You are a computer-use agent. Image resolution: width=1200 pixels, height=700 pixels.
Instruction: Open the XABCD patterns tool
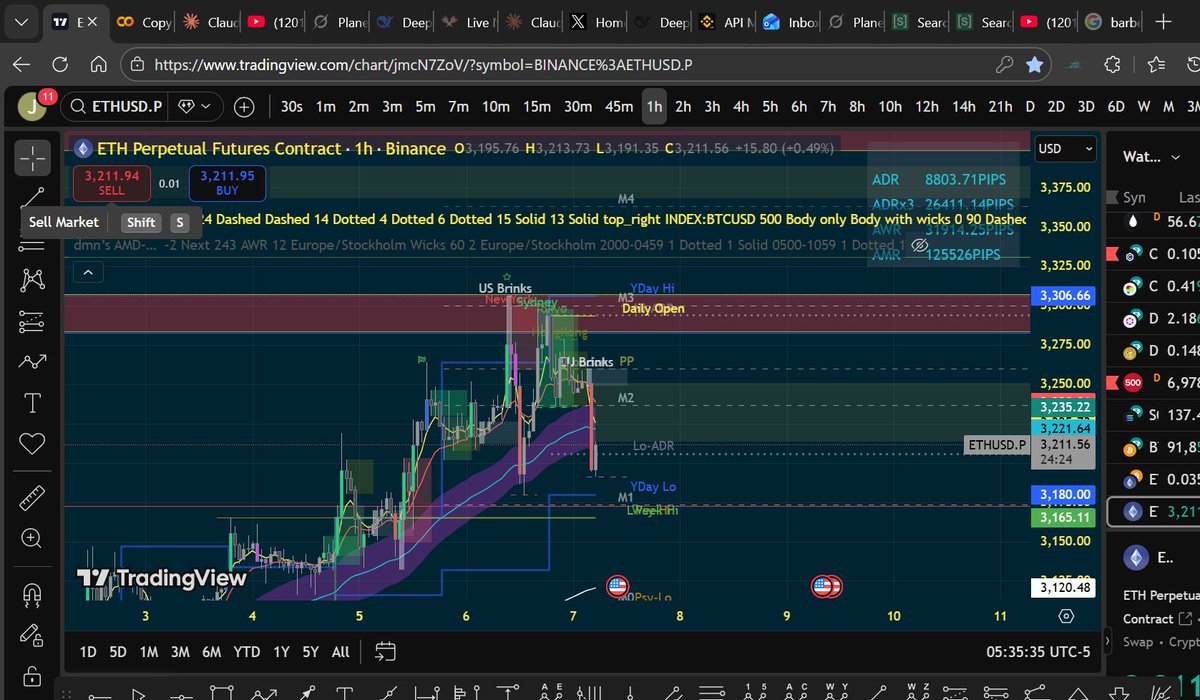(33, 279)
